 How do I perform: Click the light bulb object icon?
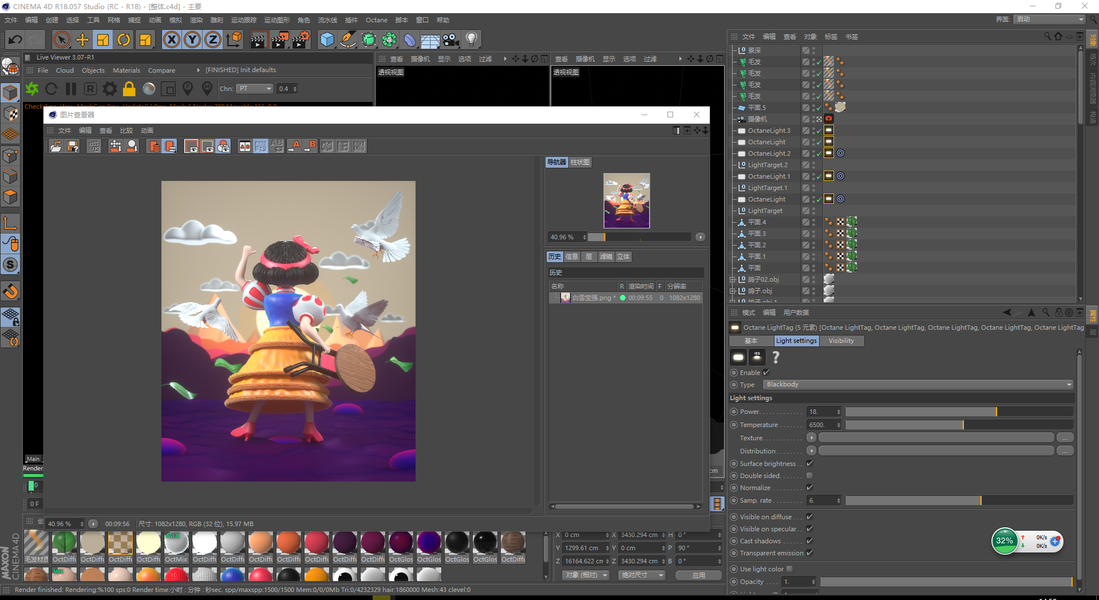(x=472, y=40)
